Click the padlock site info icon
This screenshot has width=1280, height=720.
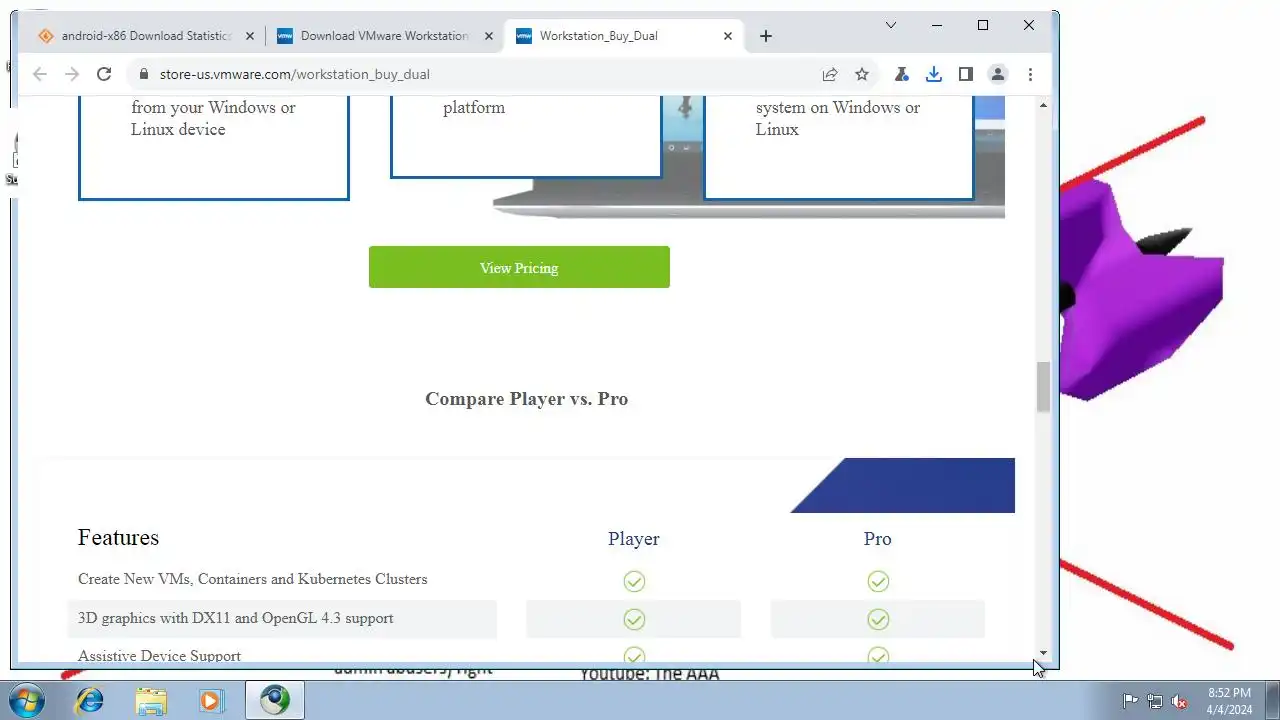point(143,74)
